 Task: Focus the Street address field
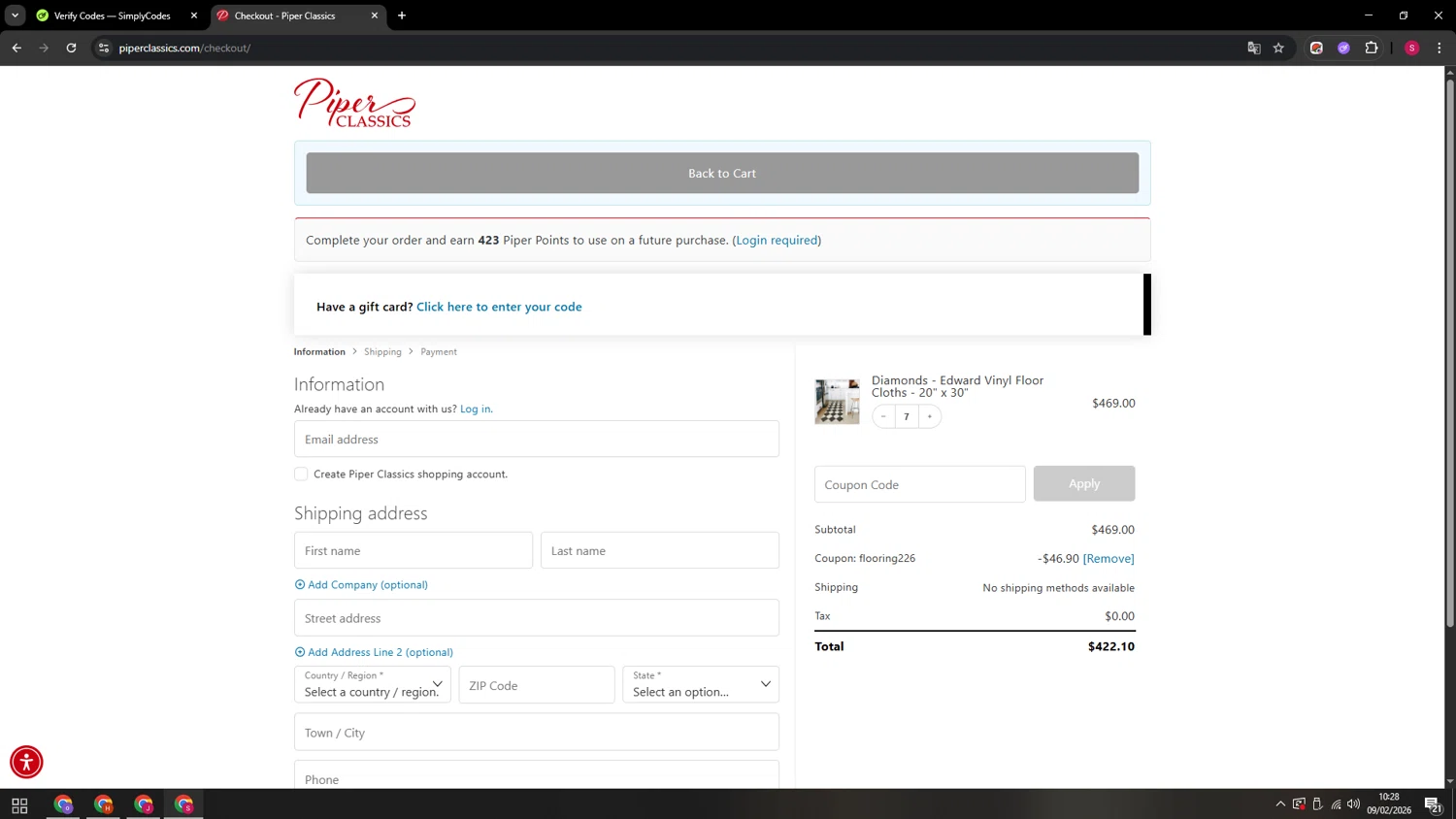click(x=536, y=617)
